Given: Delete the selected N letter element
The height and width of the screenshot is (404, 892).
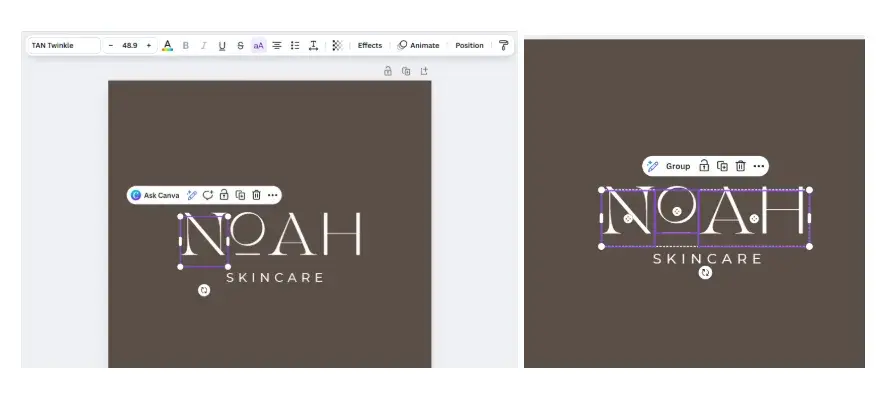Looking at the screenshot, I should pos(257,195).
